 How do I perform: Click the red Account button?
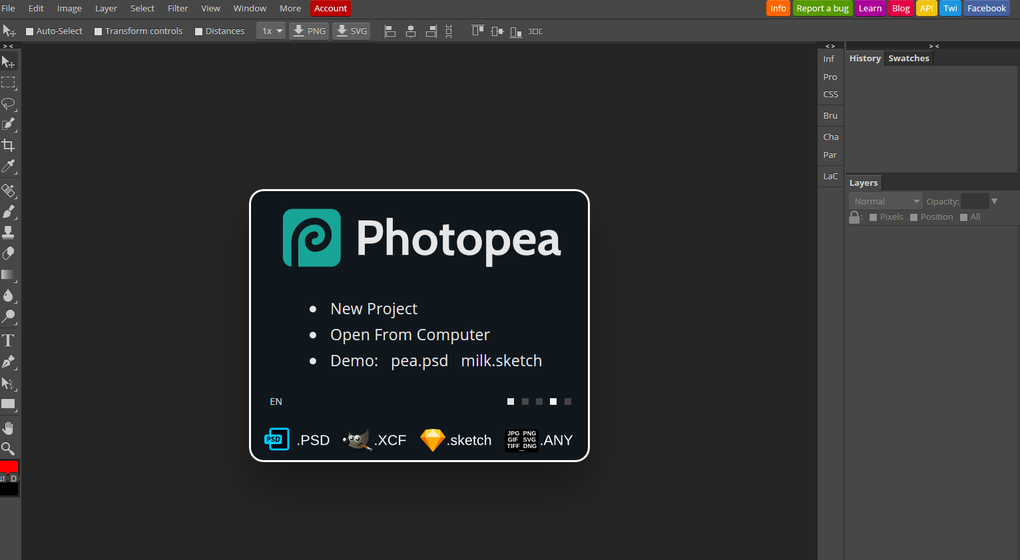pos(330,8)
